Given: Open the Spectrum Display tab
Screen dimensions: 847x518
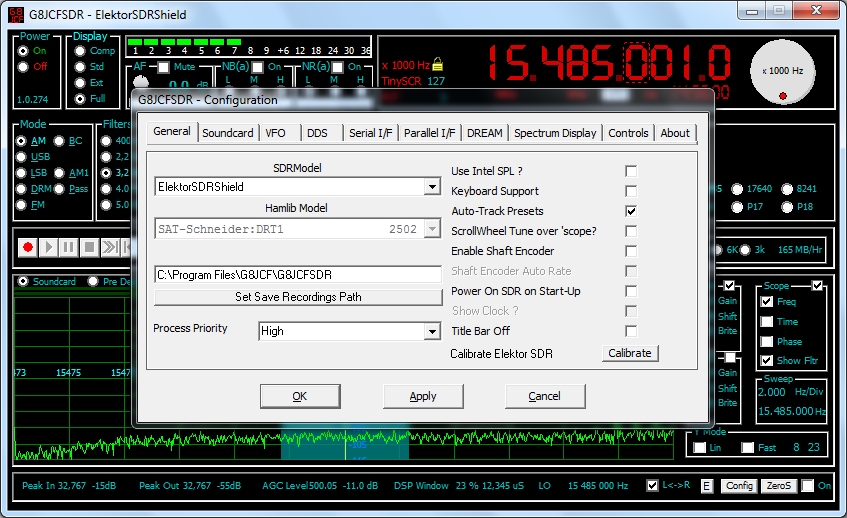Looking at the screenshot, I should tap(555, 133).
